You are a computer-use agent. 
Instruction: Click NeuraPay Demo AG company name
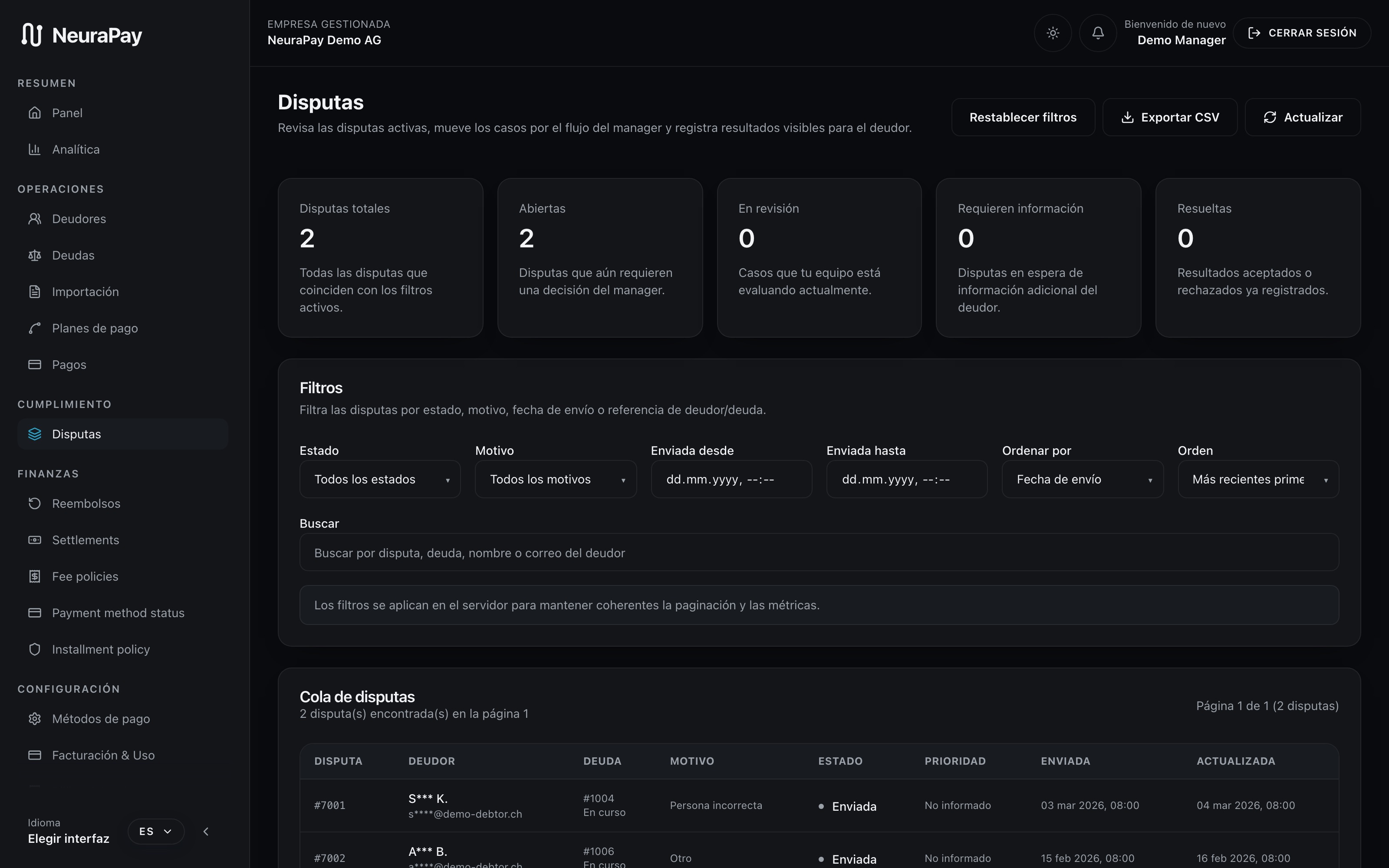324,40
